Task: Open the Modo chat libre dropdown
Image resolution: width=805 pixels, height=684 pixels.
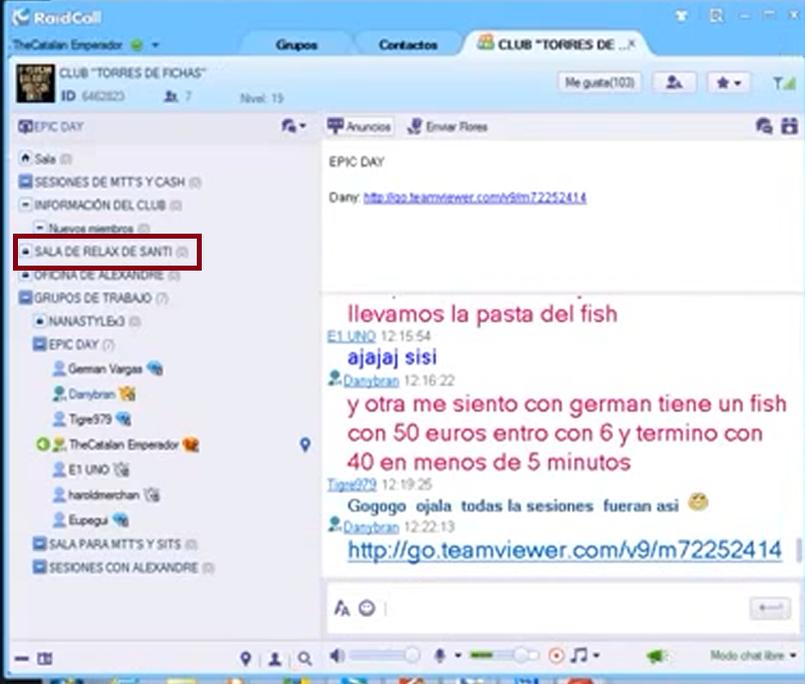Action: (x=753, y=655)
